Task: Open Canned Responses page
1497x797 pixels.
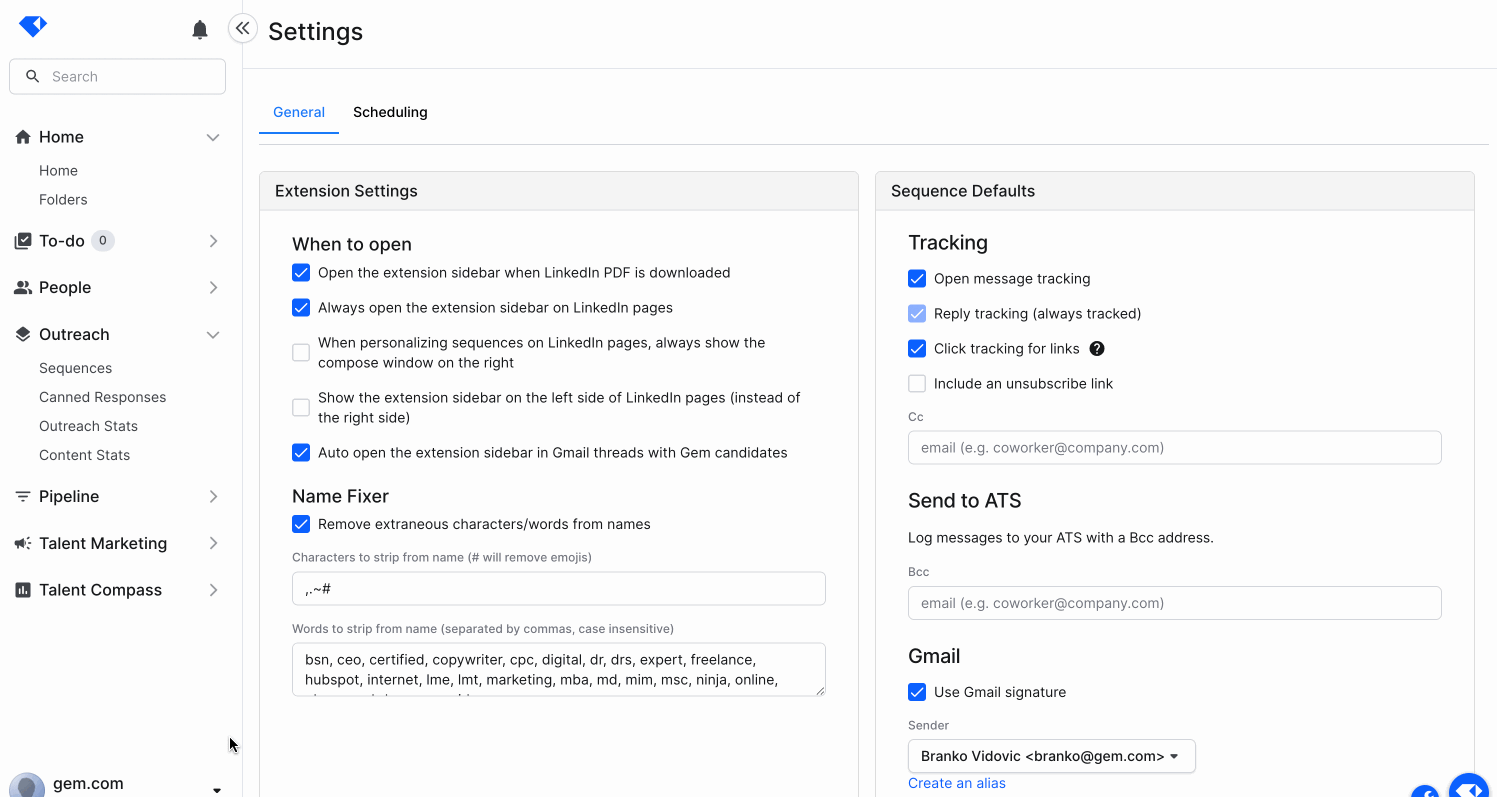Action: tap(102, 398)
